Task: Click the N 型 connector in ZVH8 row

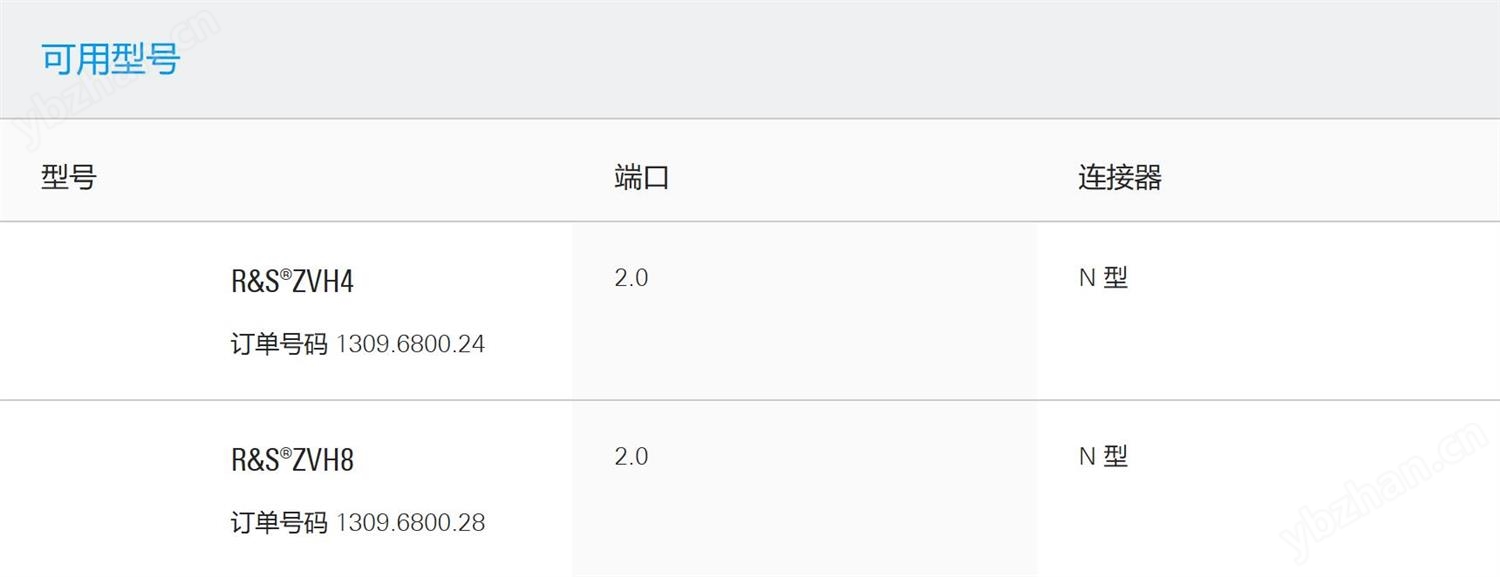Action: [x=1103, y=457]
